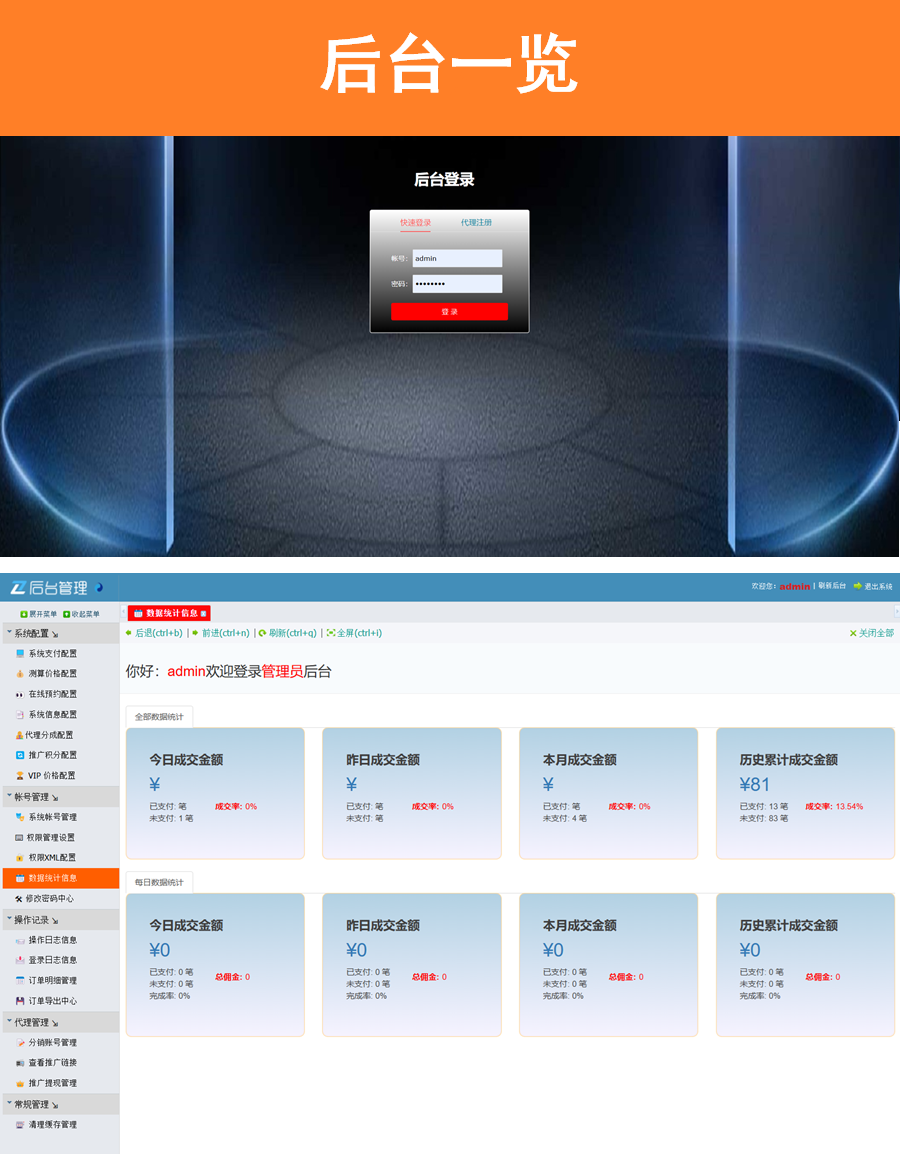The height and width of the screenshot is (1160, 900).
Task: Collapse the 代理管理 menu section
Action: (x=32, y=1022)
